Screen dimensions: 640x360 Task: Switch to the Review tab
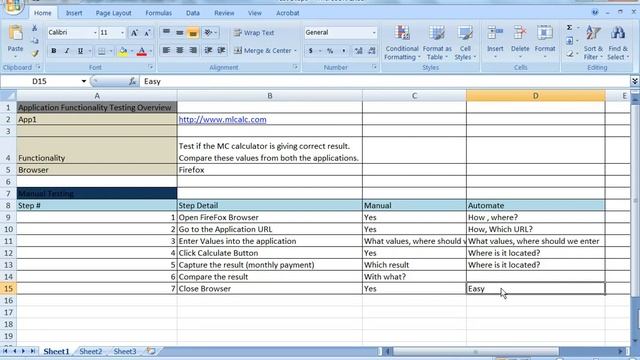point(224,13)
